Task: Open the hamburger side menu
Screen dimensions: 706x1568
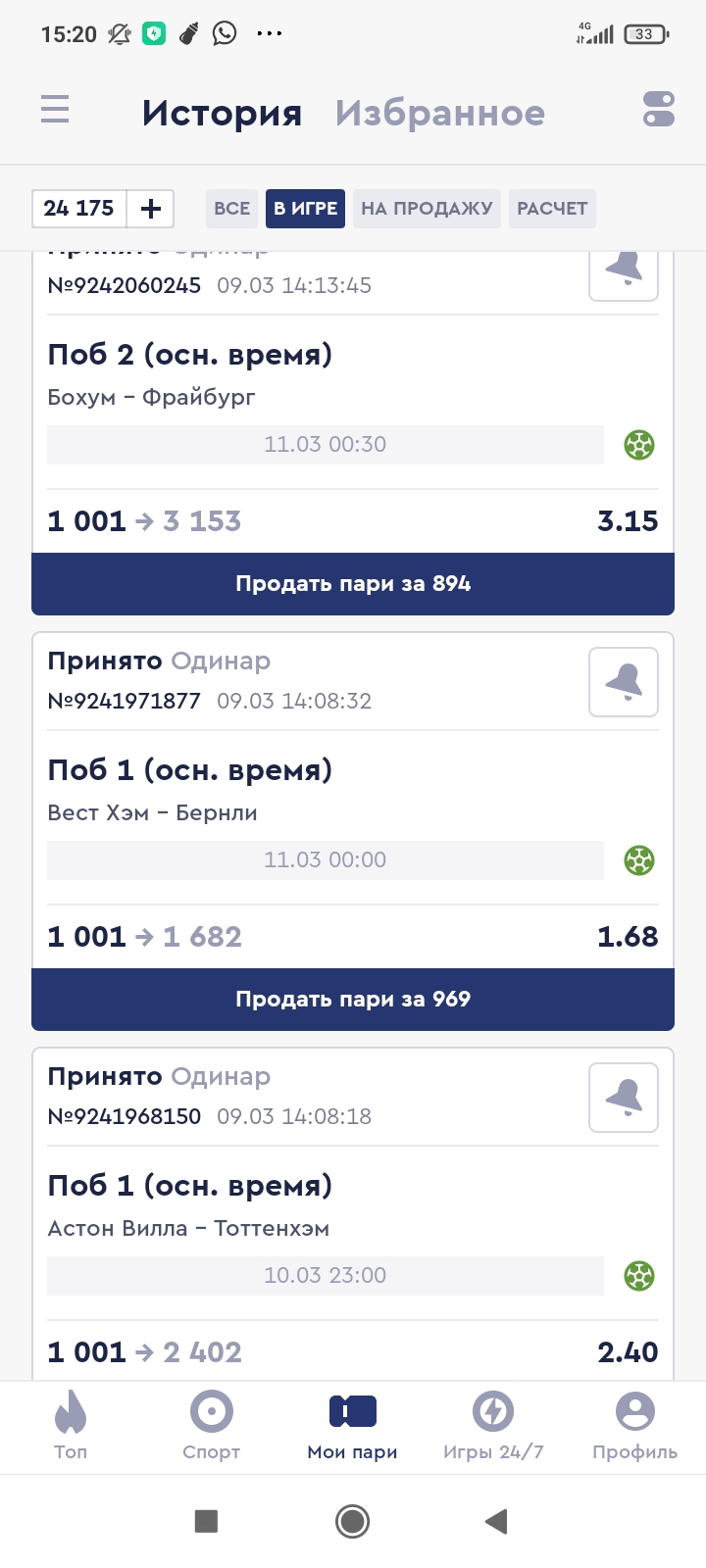Action: pyautogui.click(x=55, y=110)
